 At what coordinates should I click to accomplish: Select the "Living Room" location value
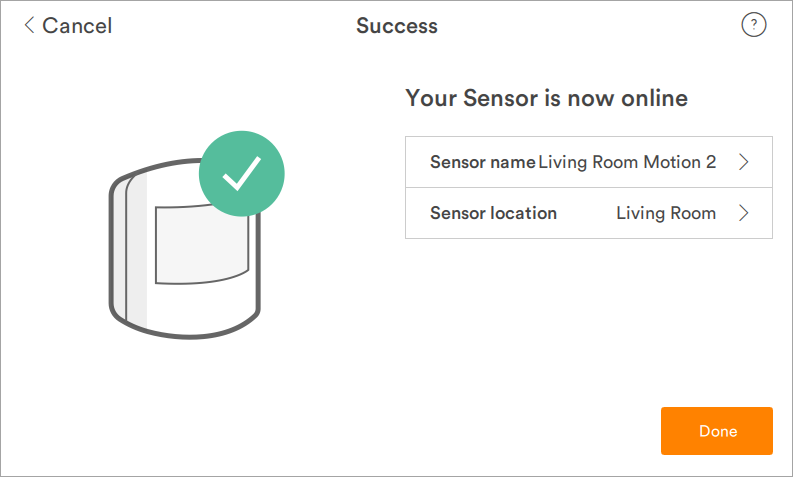(666, 213)
